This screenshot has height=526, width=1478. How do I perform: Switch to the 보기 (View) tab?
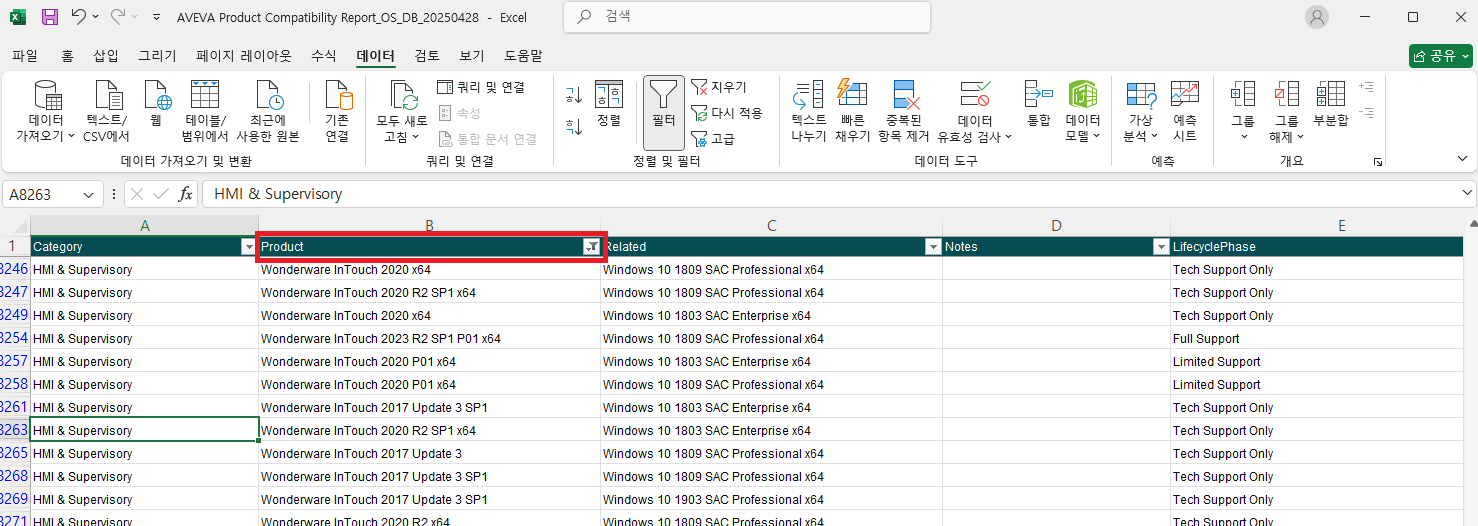click(x=472, y=56)
